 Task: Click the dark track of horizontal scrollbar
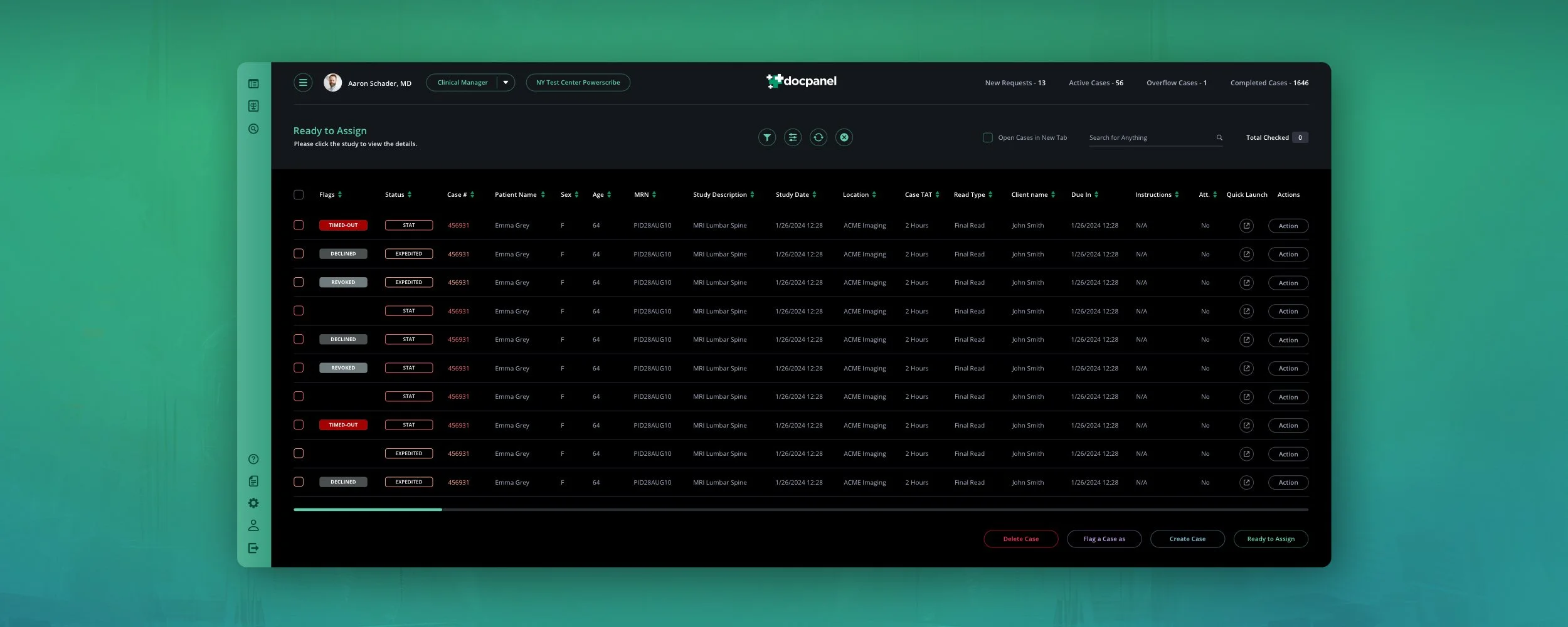tap(875, 510)
